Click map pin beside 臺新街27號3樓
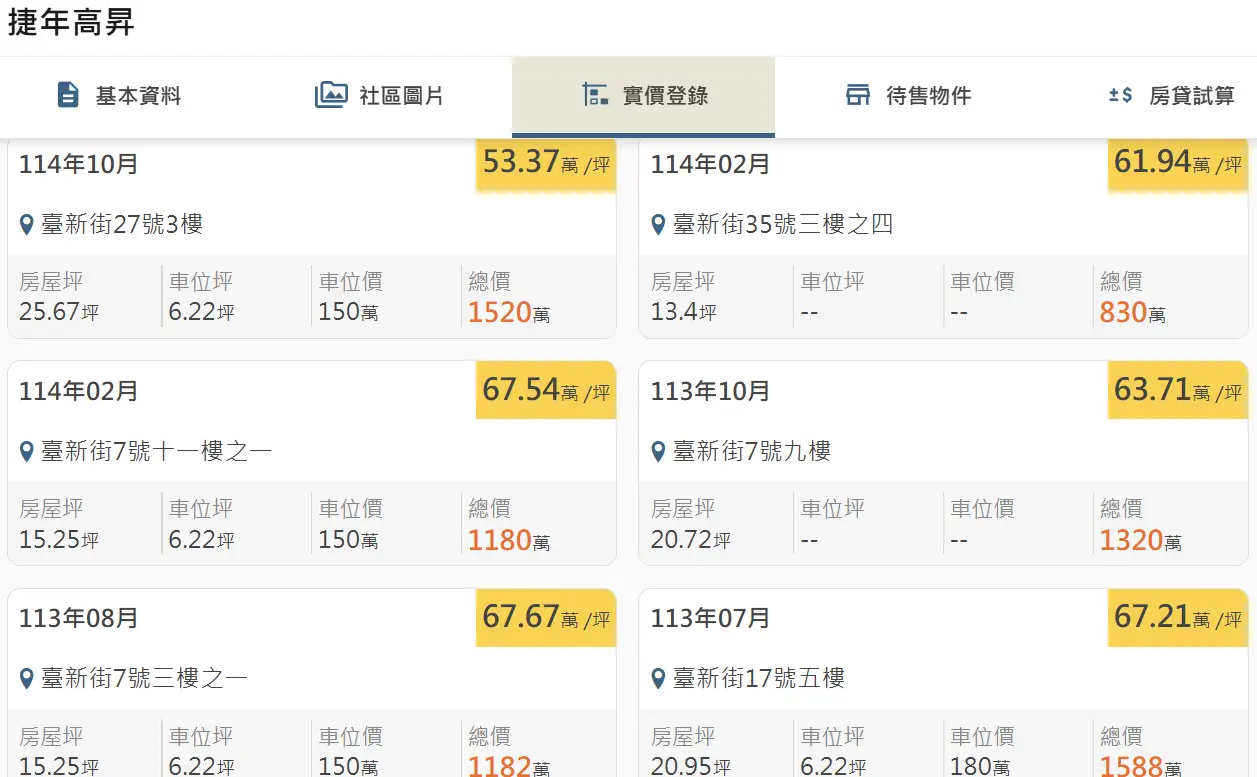The width and height of the screenshot is (1257, 777). coord(27,224)
